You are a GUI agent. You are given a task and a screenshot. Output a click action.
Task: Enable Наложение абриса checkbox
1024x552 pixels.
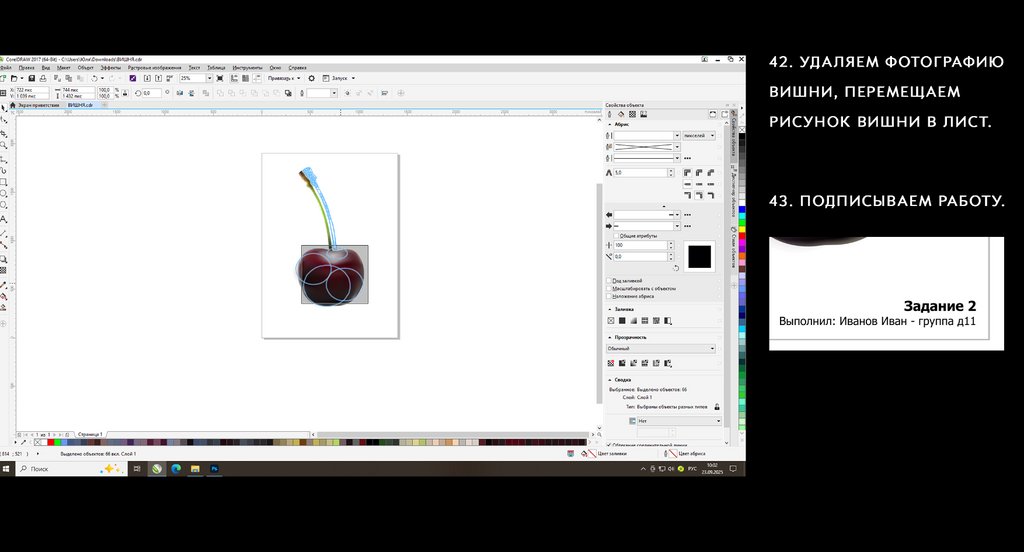pos(609,296)
